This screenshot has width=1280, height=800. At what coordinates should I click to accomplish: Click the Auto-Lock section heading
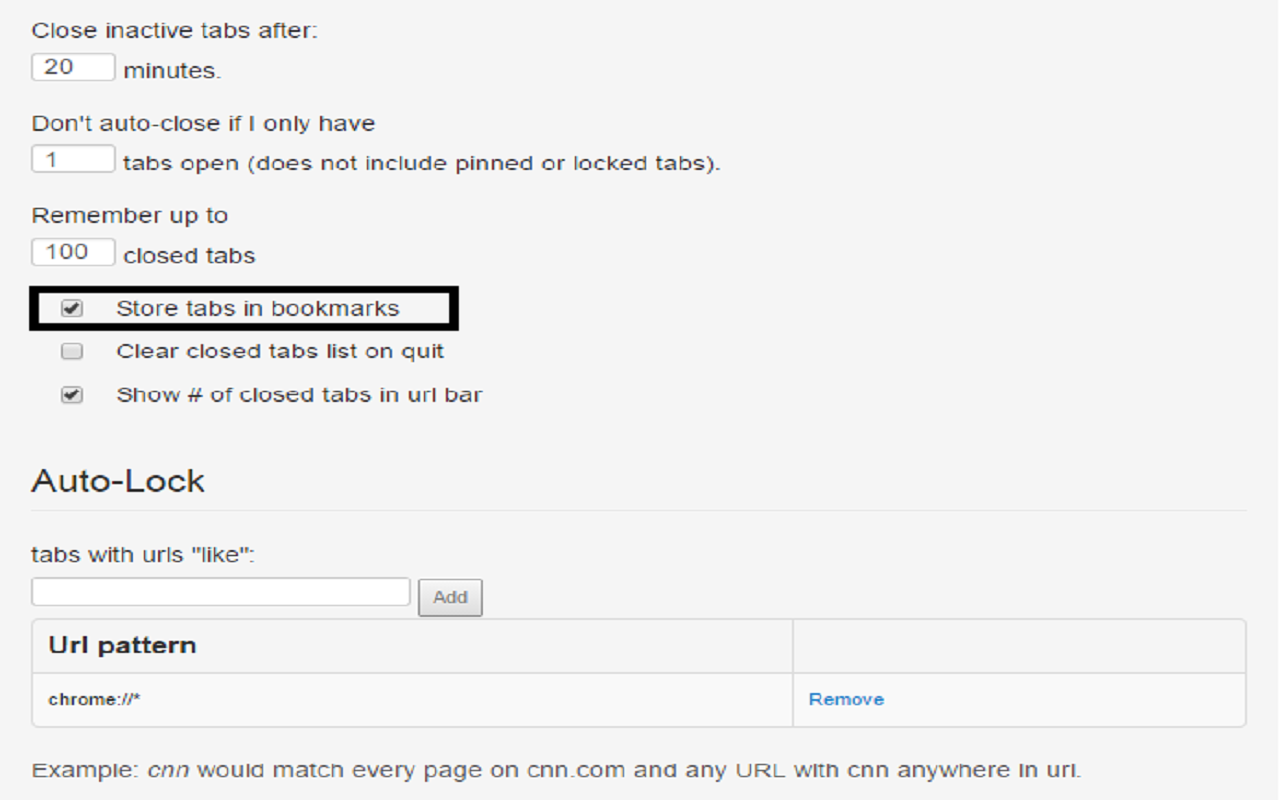tap(118, 481)
